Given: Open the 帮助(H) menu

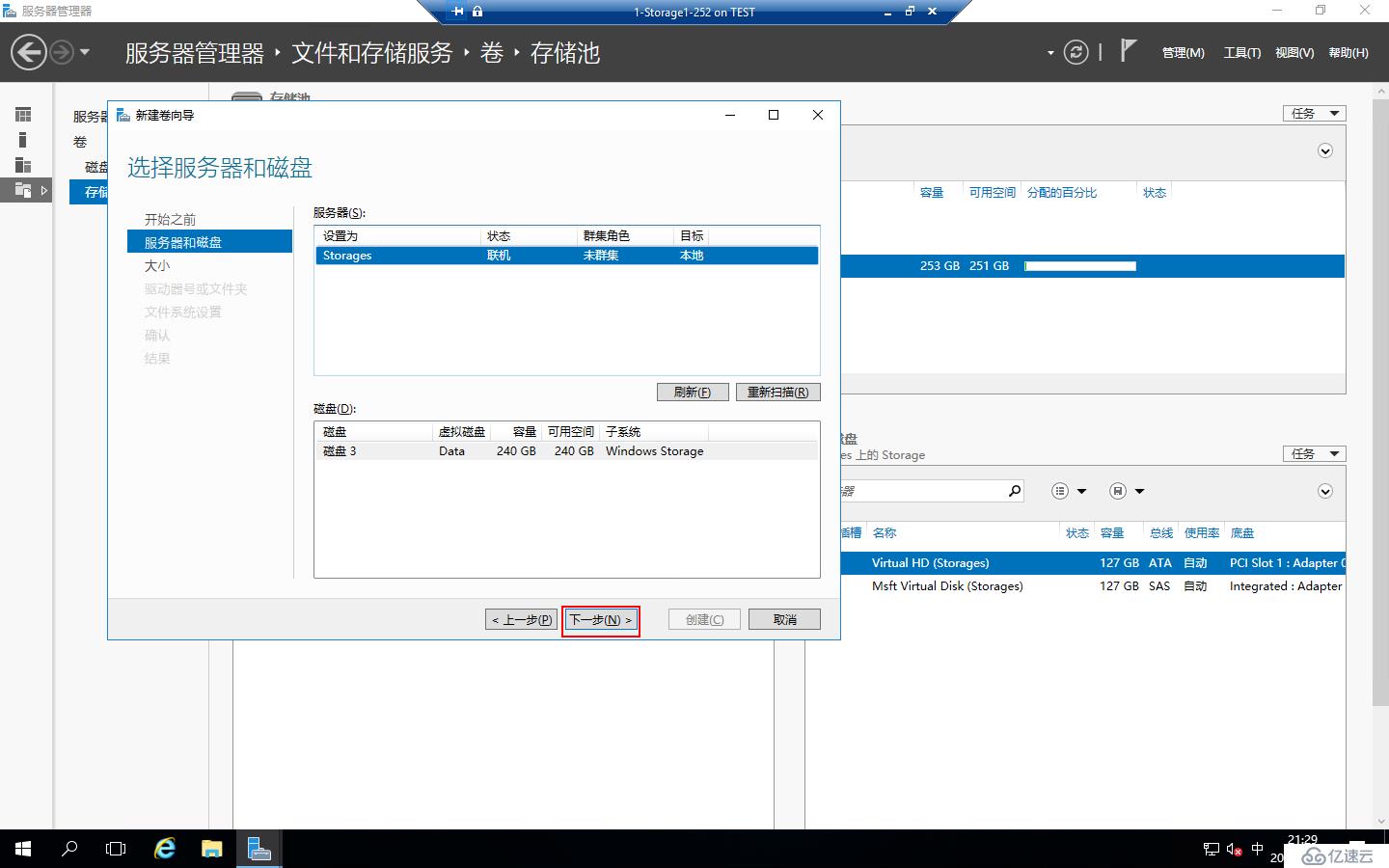Looking at the screenshot, I should tap(1348, 53).
